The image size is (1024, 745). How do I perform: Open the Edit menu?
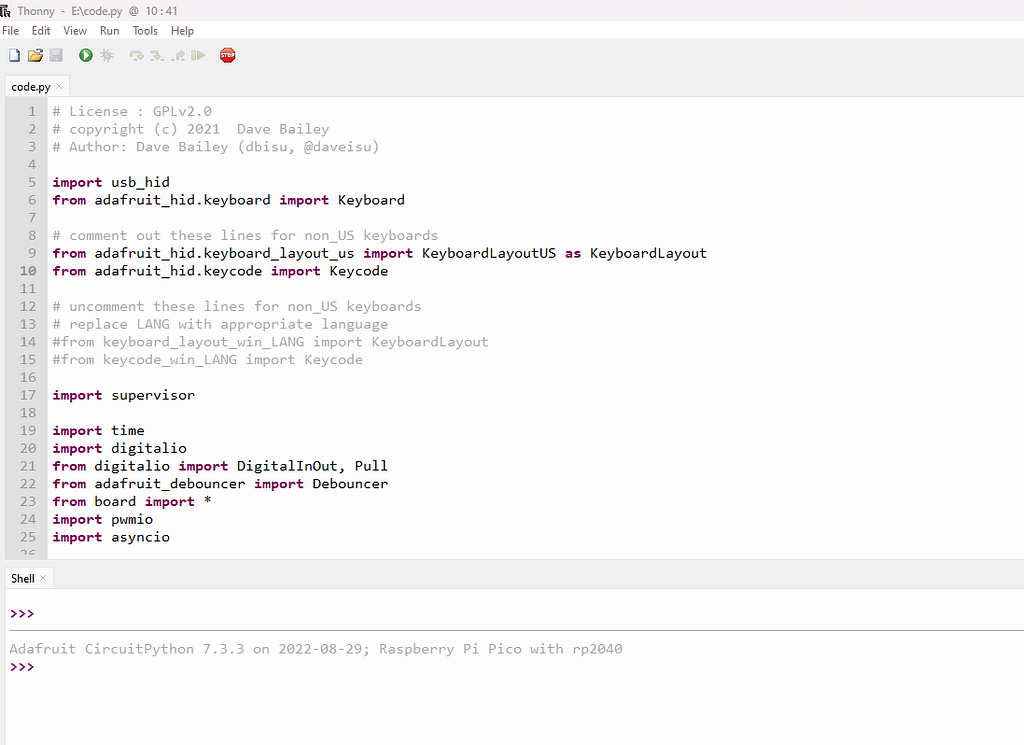40,31
